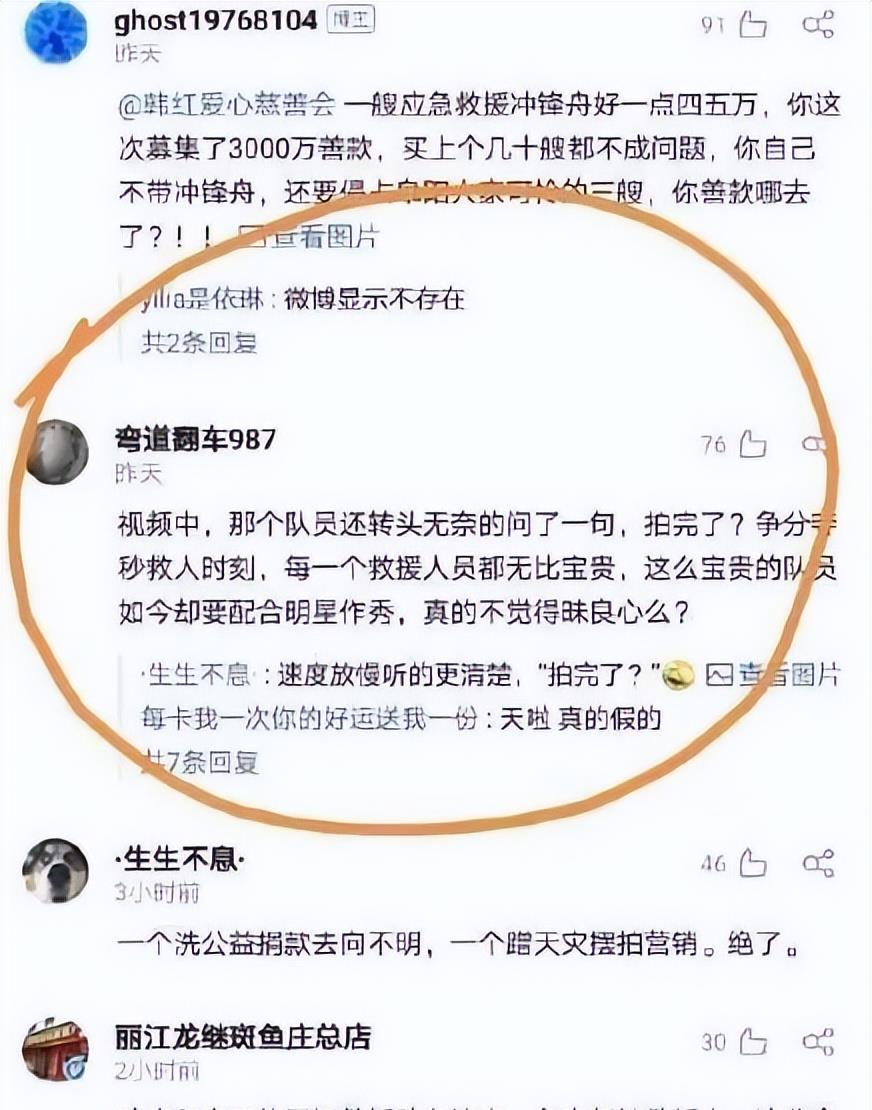Like 弯道翻车987's comment

point(753,445)
